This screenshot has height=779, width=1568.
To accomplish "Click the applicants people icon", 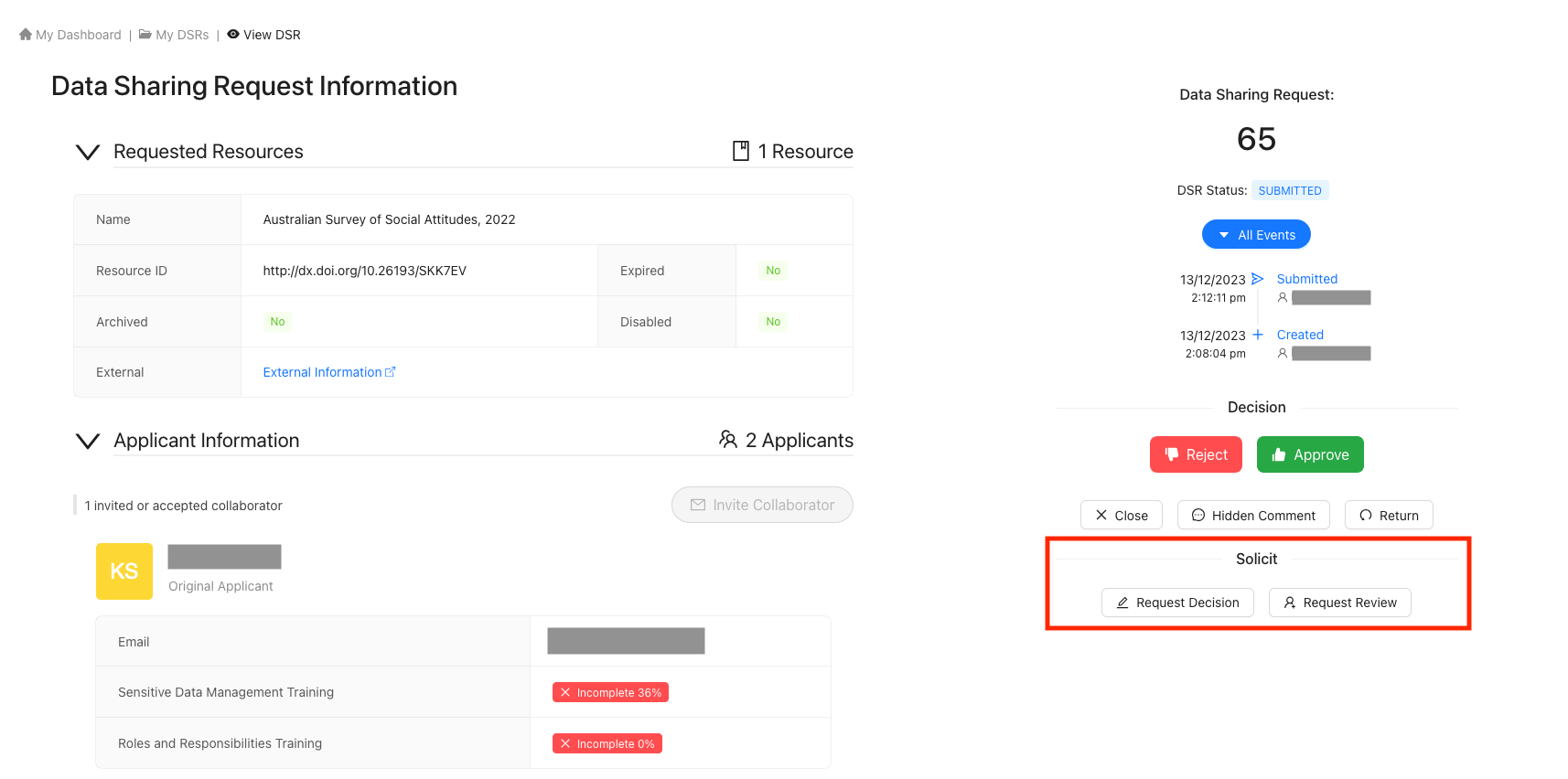I will click(x=728, y=440).
